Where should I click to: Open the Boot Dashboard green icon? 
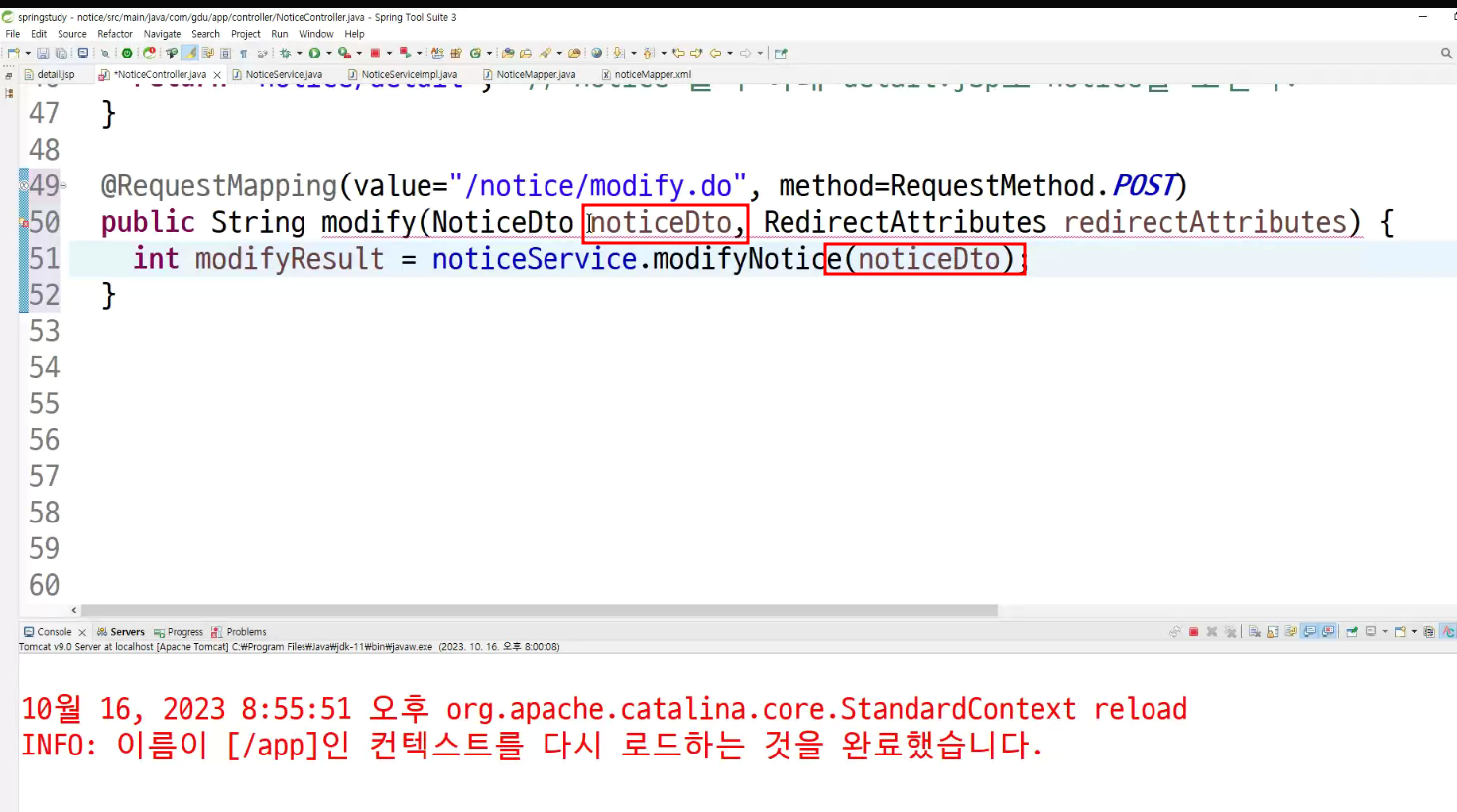tap(127, 53)
